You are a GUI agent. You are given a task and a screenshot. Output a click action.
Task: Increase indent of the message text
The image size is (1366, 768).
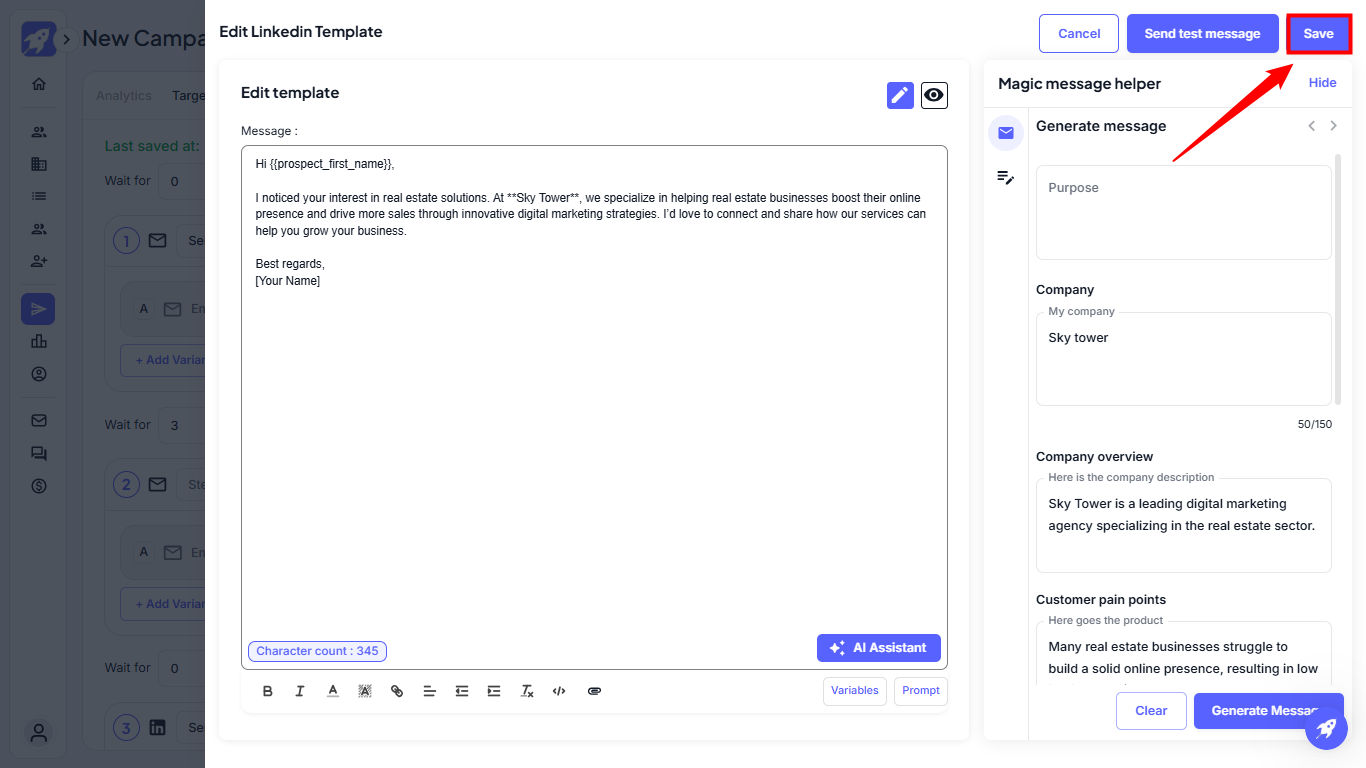(494, 691)
